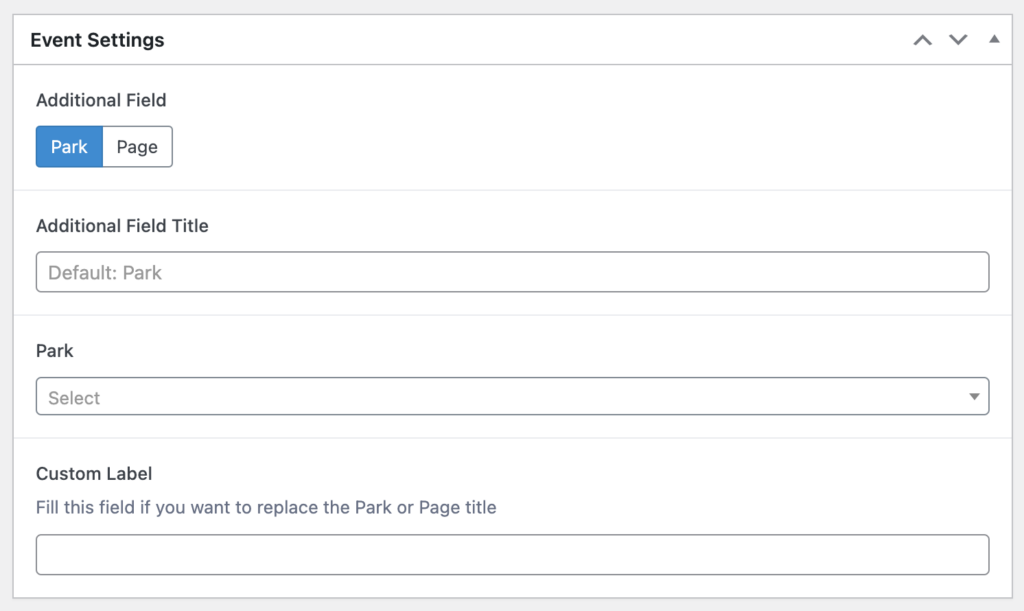Focus the Custom Label text box
Image resolution: width=1024 pixels, height=611 pixels.
tap(513, 555)
